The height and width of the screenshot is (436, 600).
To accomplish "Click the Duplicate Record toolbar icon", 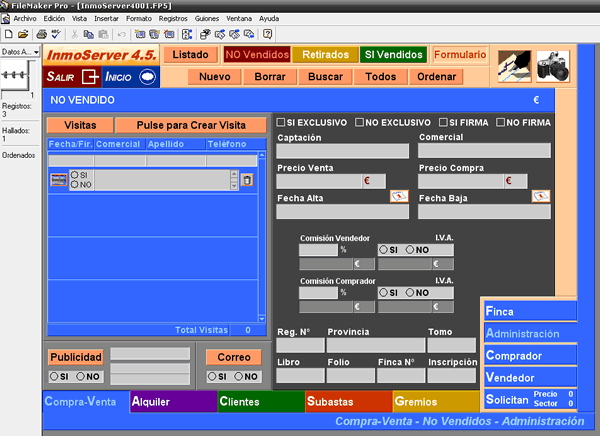I will click(155, 34).
